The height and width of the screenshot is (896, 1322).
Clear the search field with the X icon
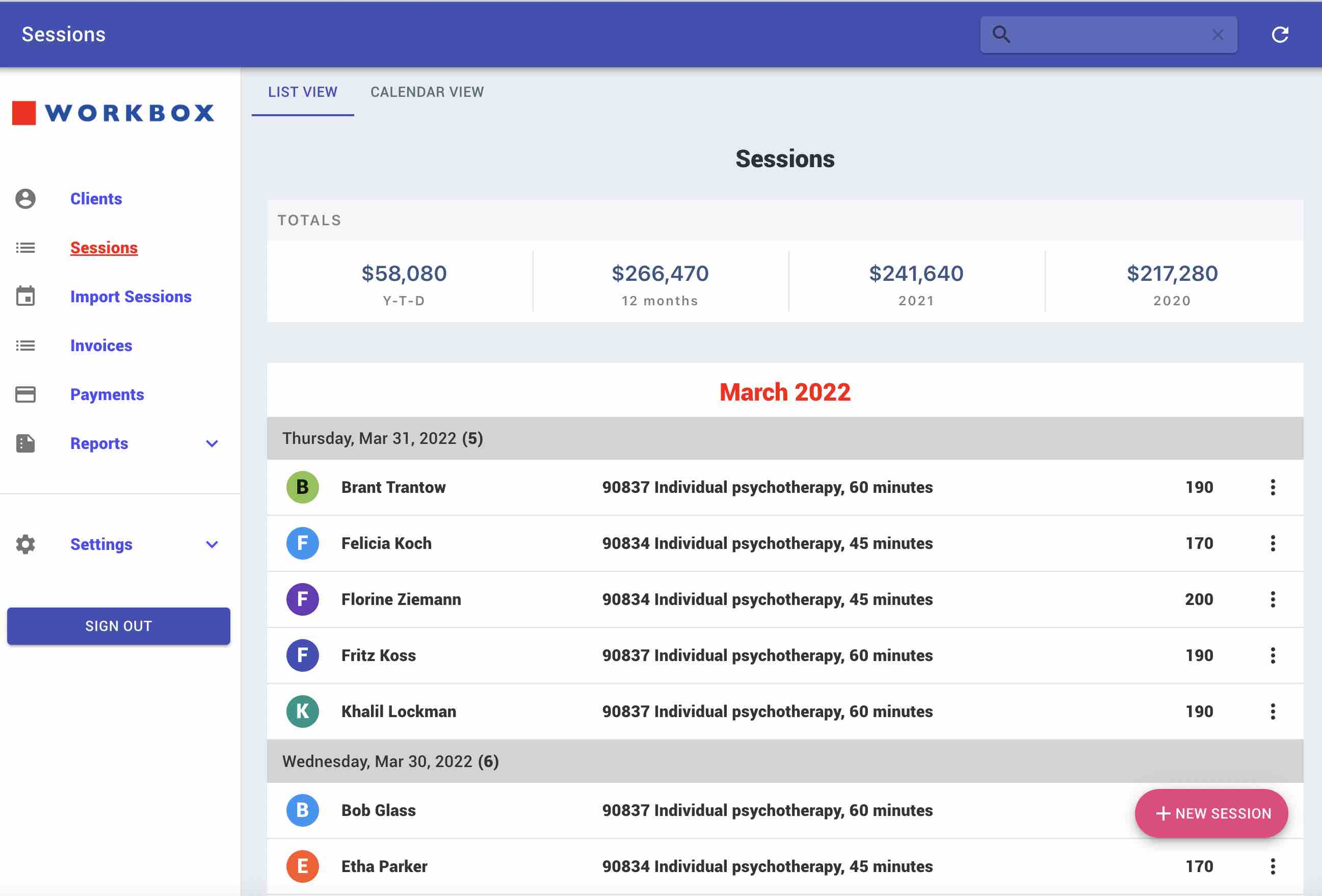tap(1218, 34)
